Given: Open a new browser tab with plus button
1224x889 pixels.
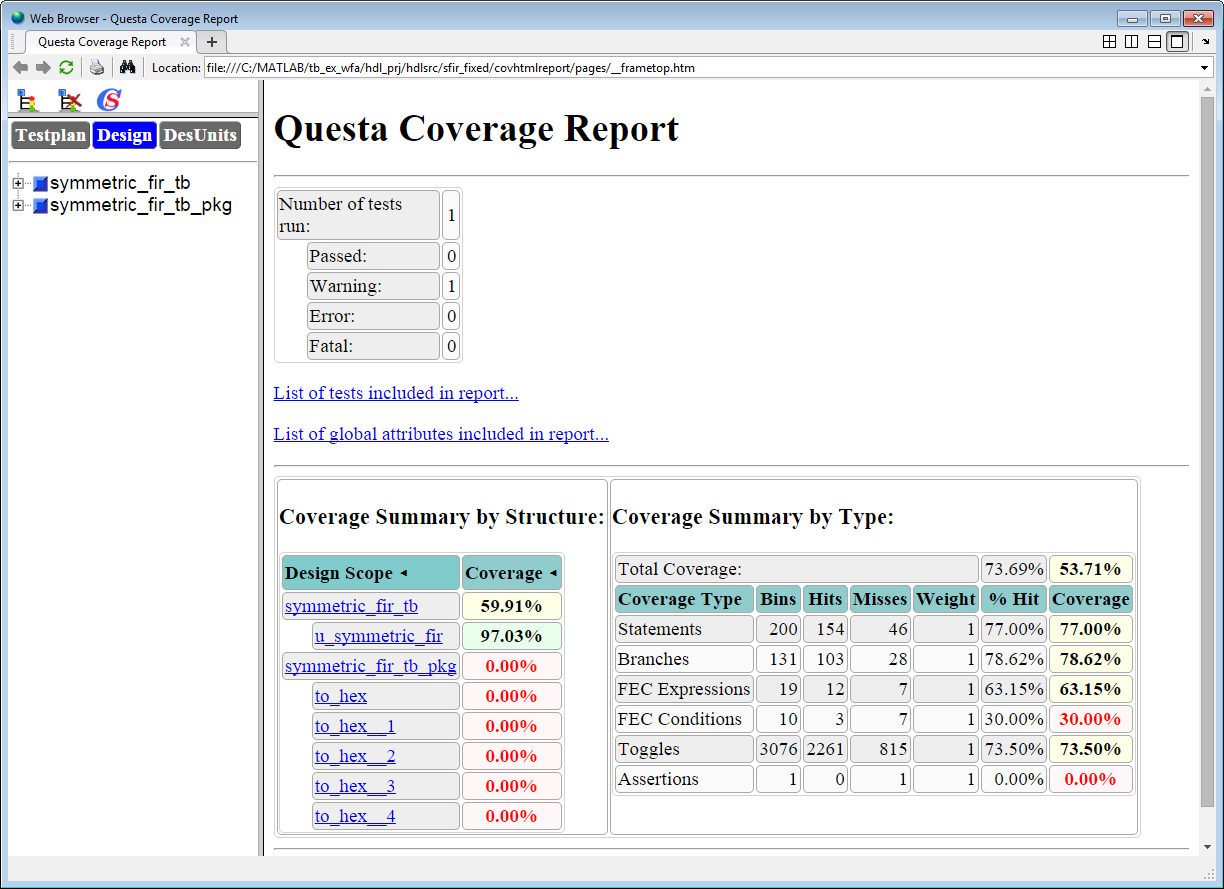Looking at the screenshot, I should (x=212, y=42).
